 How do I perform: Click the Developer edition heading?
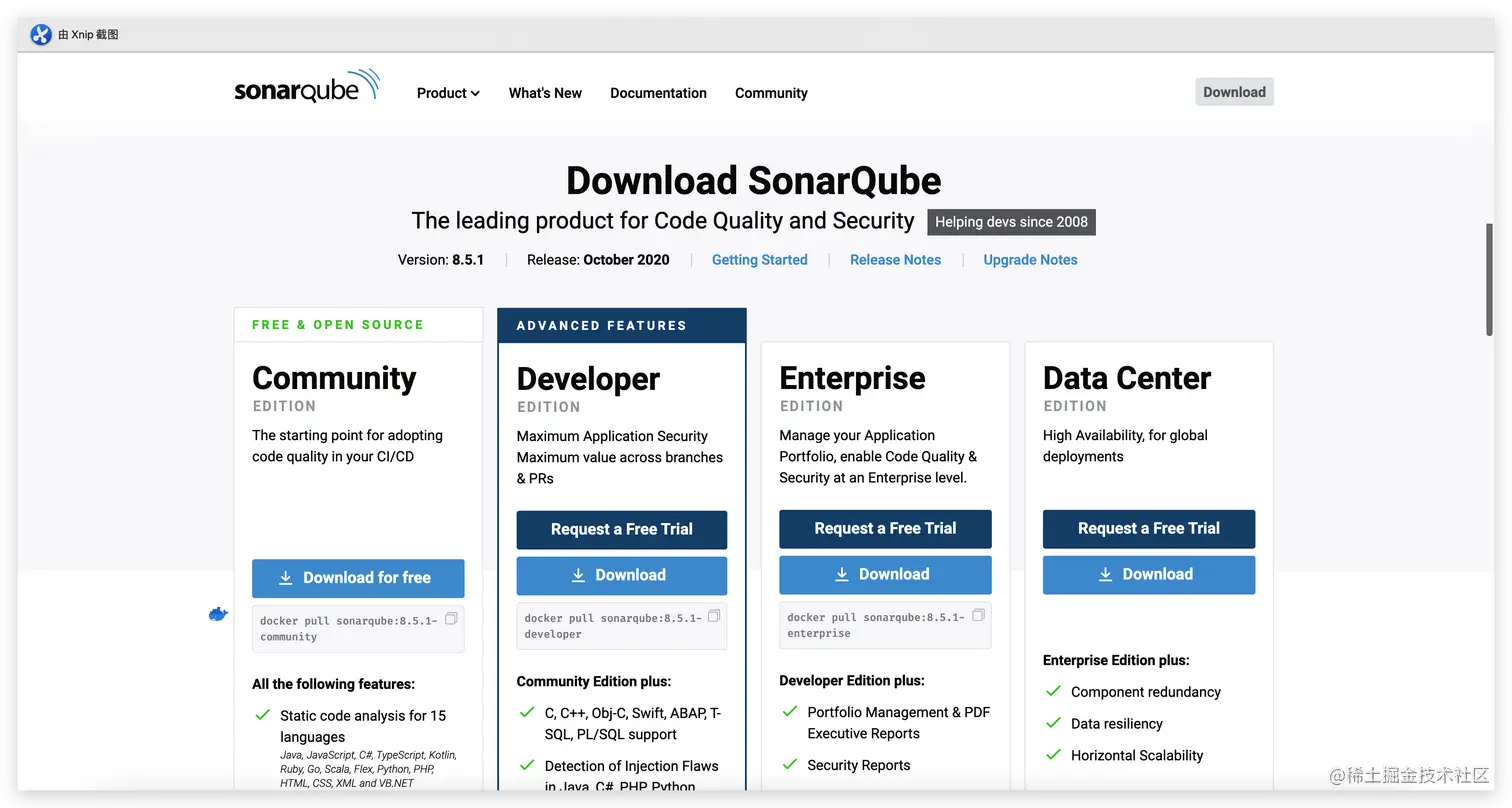[588, 379]
